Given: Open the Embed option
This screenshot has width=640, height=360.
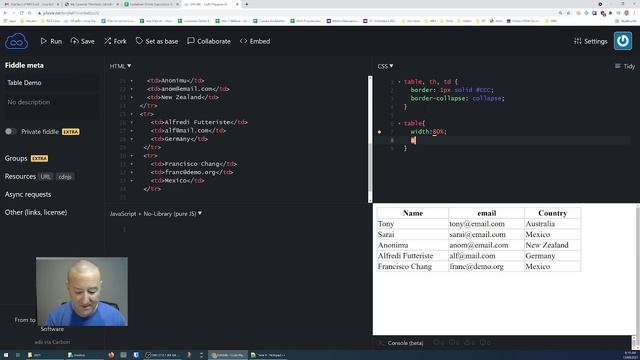Looking at the screenshot, I should 255,41.
